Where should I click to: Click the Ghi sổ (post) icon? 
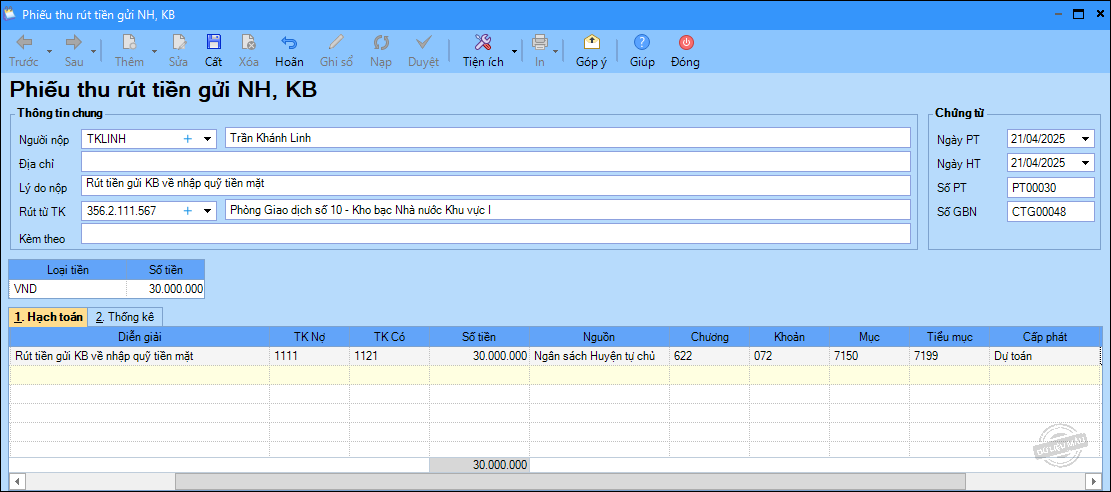[x=337, y=42]
